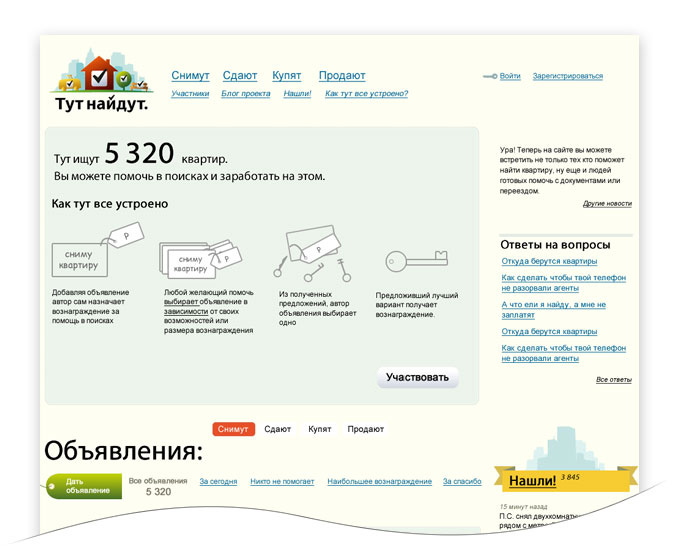Filter listings by Наибольшее вознаграждение

tap(379, 481)
